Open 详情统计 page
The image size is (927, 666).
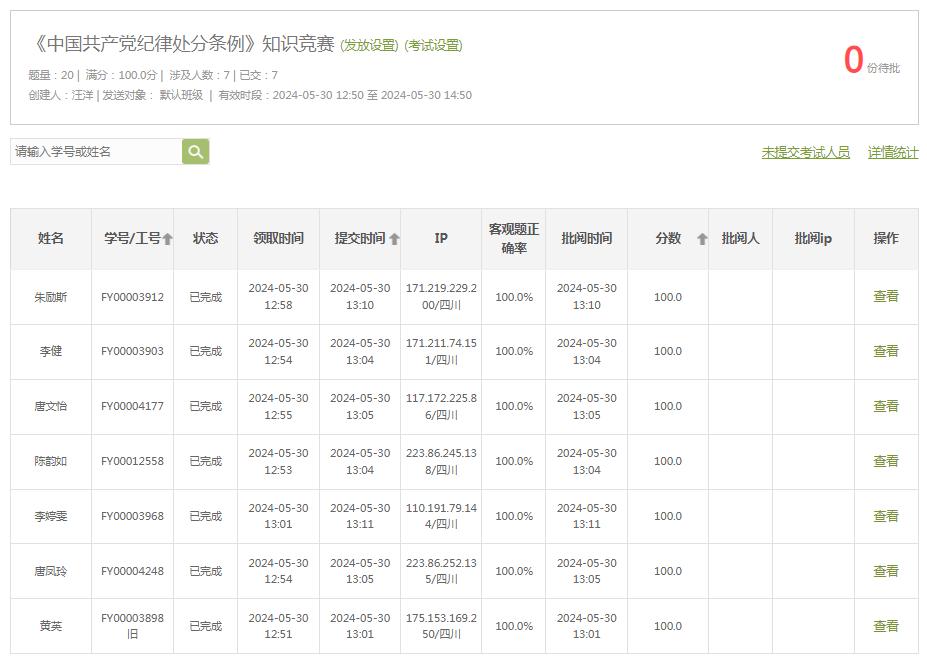(x=892, y=152)
